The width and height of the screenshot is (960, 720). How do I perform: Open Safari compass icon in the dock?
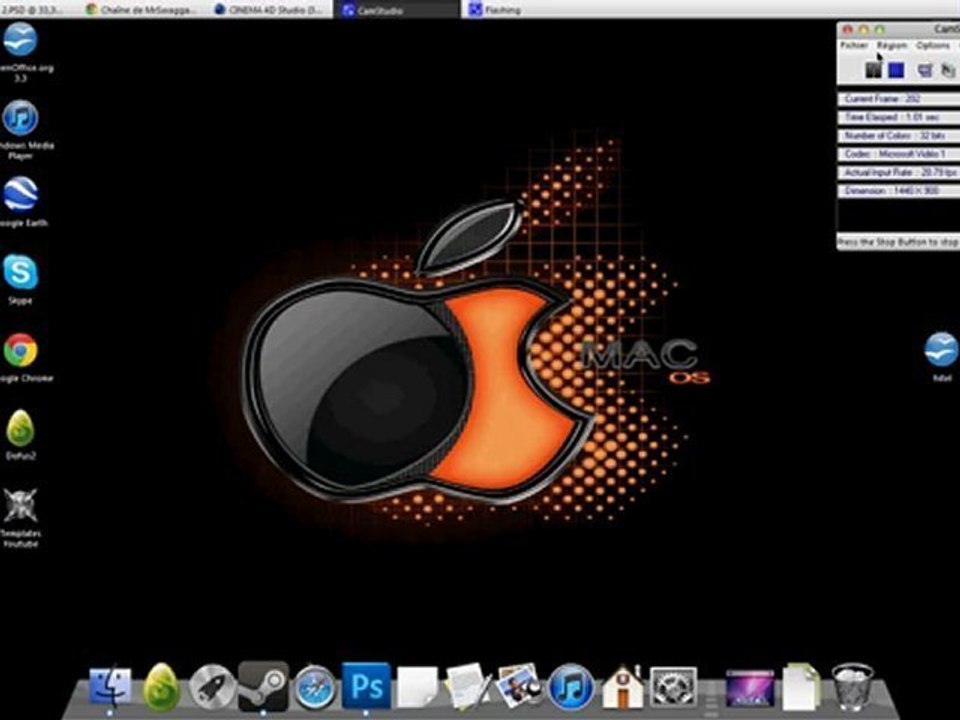315,688
